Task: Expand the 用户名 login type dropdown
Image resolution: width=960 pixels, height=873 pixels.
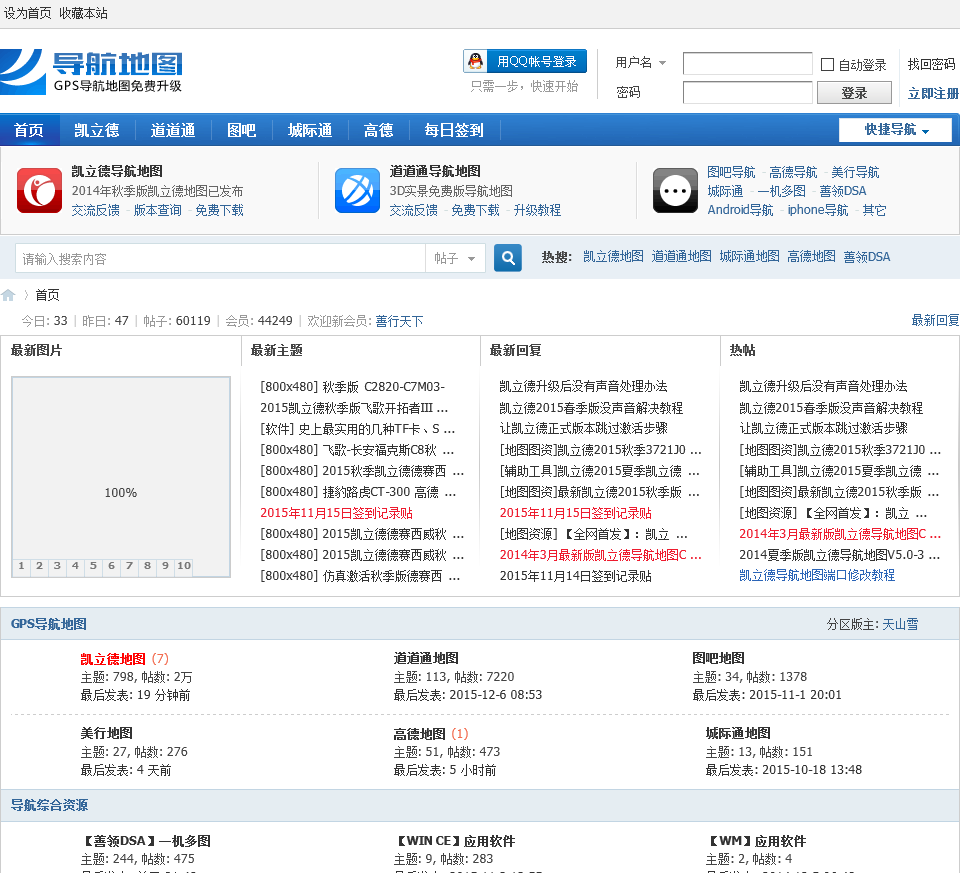Action: [662, 62]
